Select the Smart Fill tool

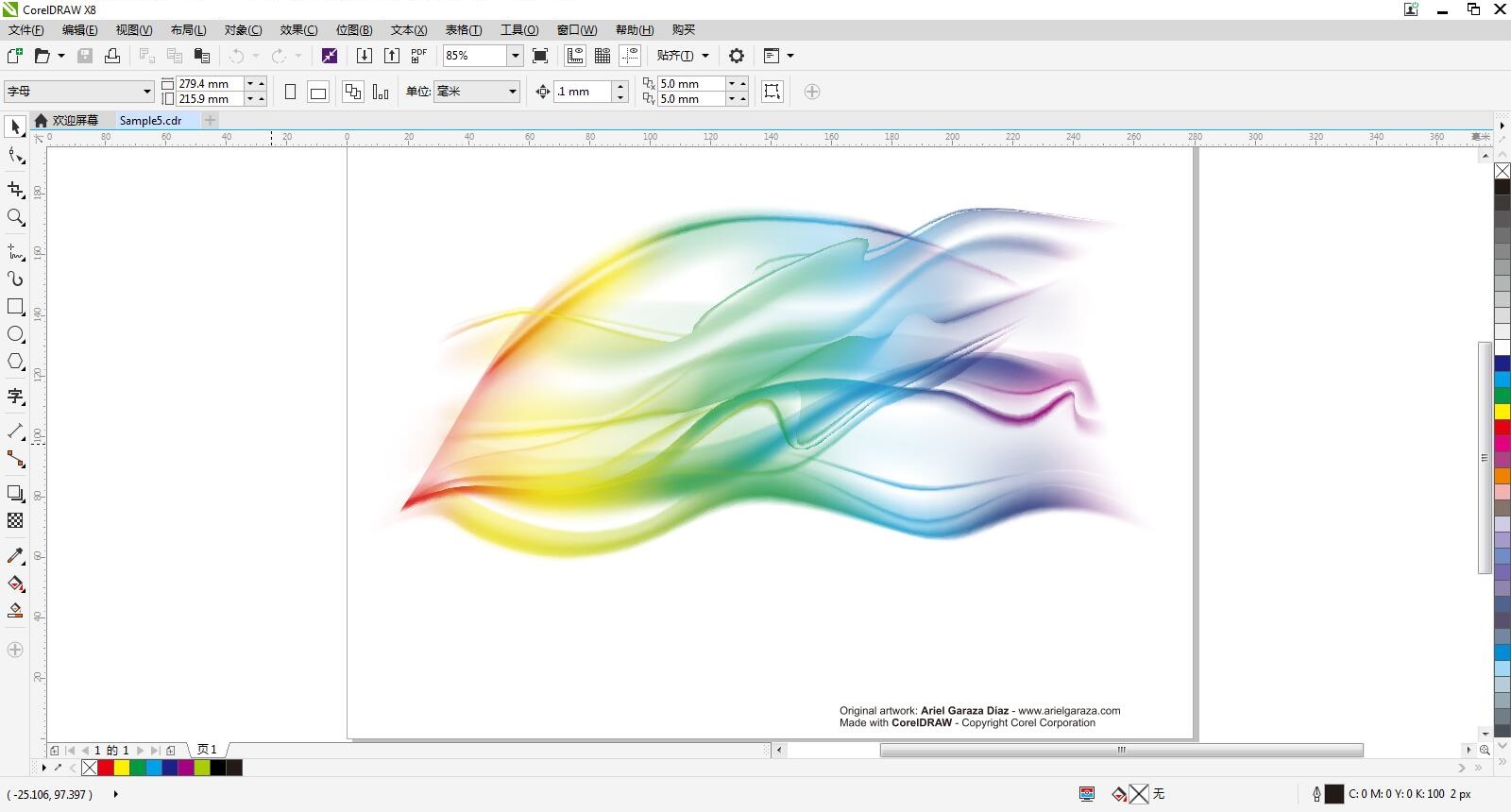tap(16, 611)
